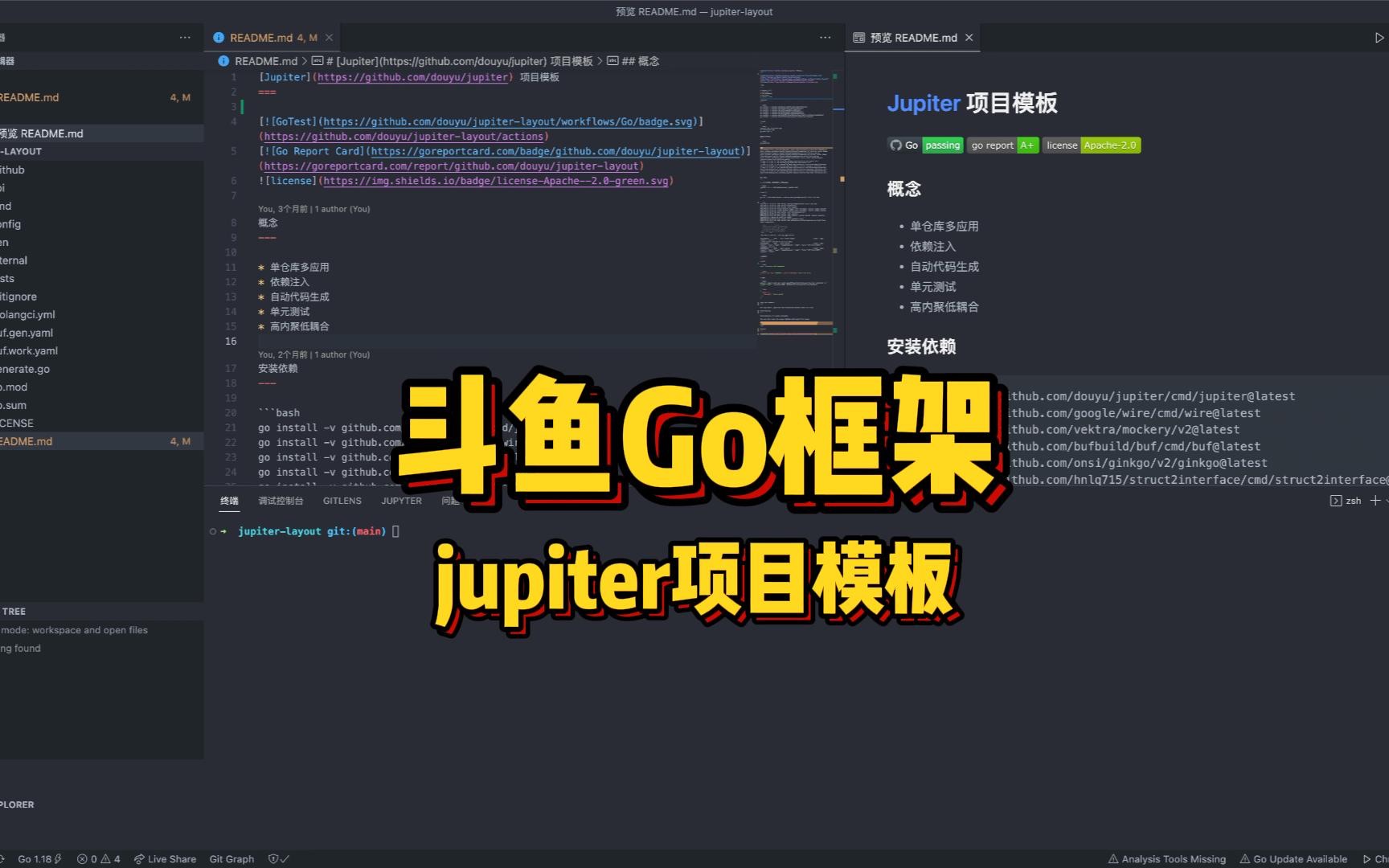Viewport: 1389px width, 868px height.
Task: Expand the config folder in tree
Action: pyautogui.click(x=101, y=224)
